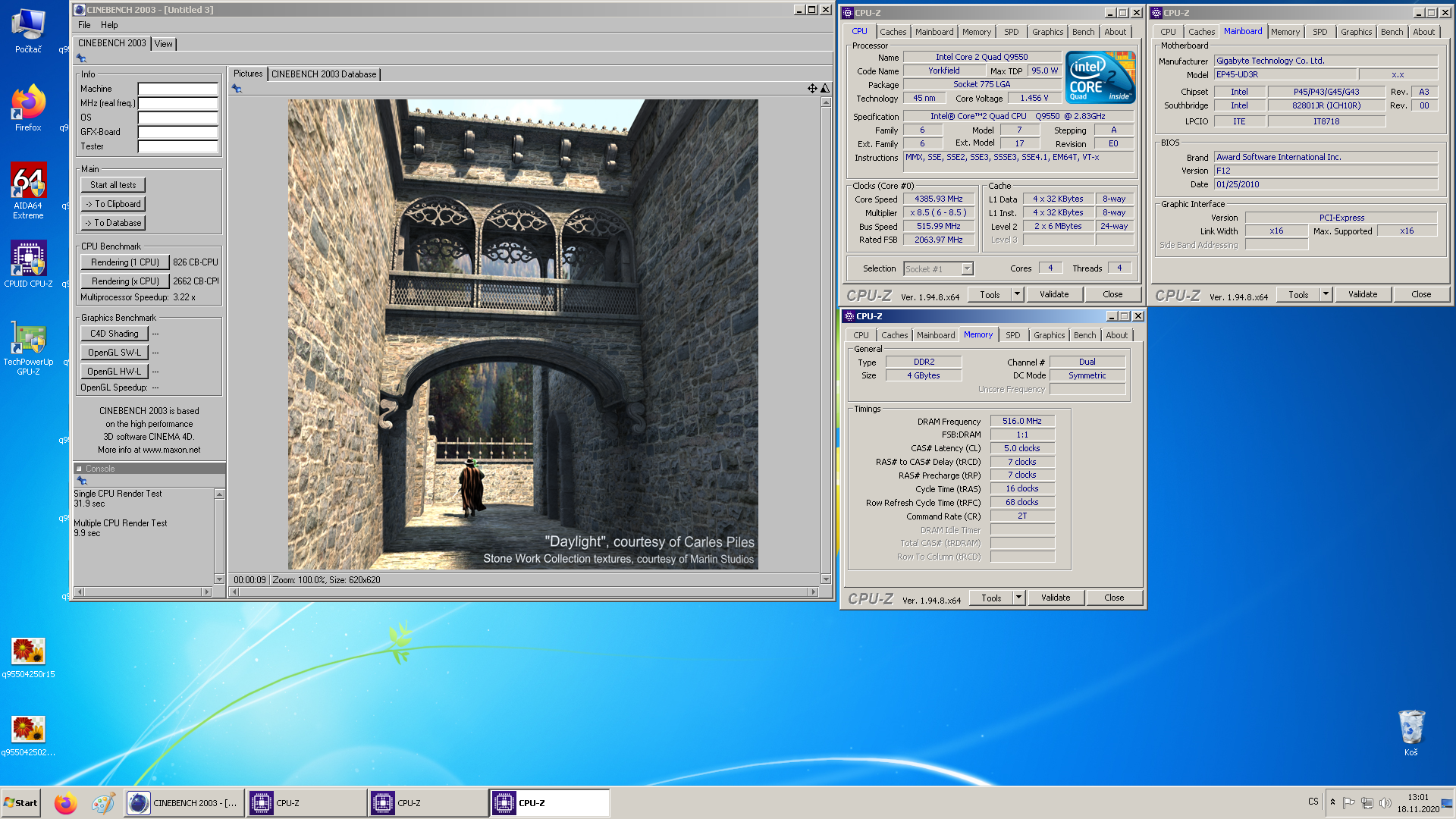The width and height of the screenshot is (1456, 819).
Task: Click the Action Center flag in tray
Action: click(1349, 803)
